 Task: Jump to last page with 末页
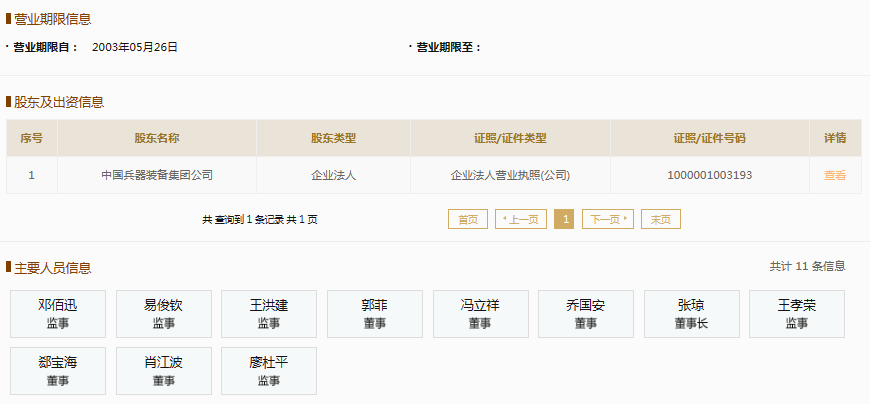[660, 219]
